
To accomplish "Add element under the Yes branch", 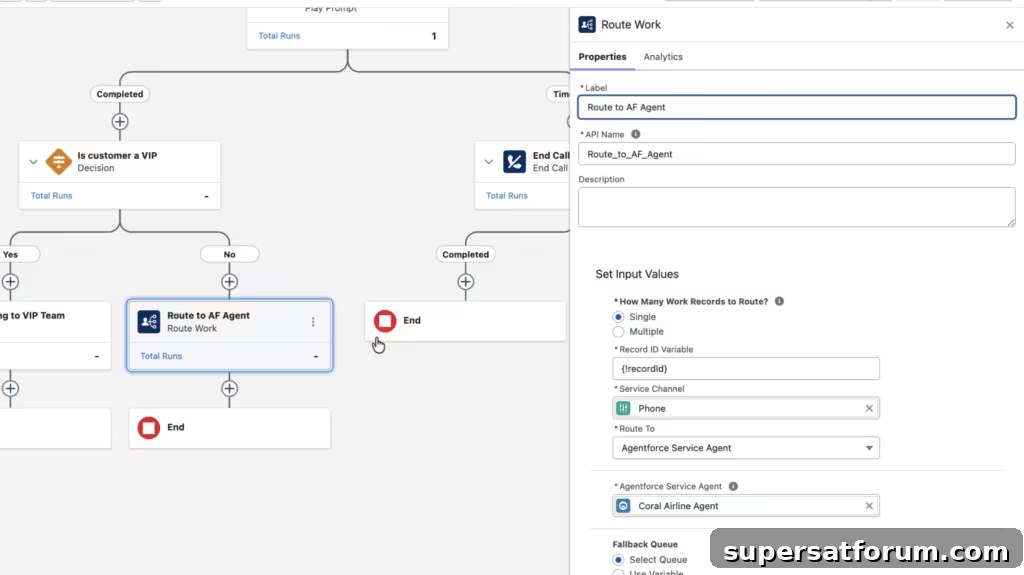I will point(10,282).
